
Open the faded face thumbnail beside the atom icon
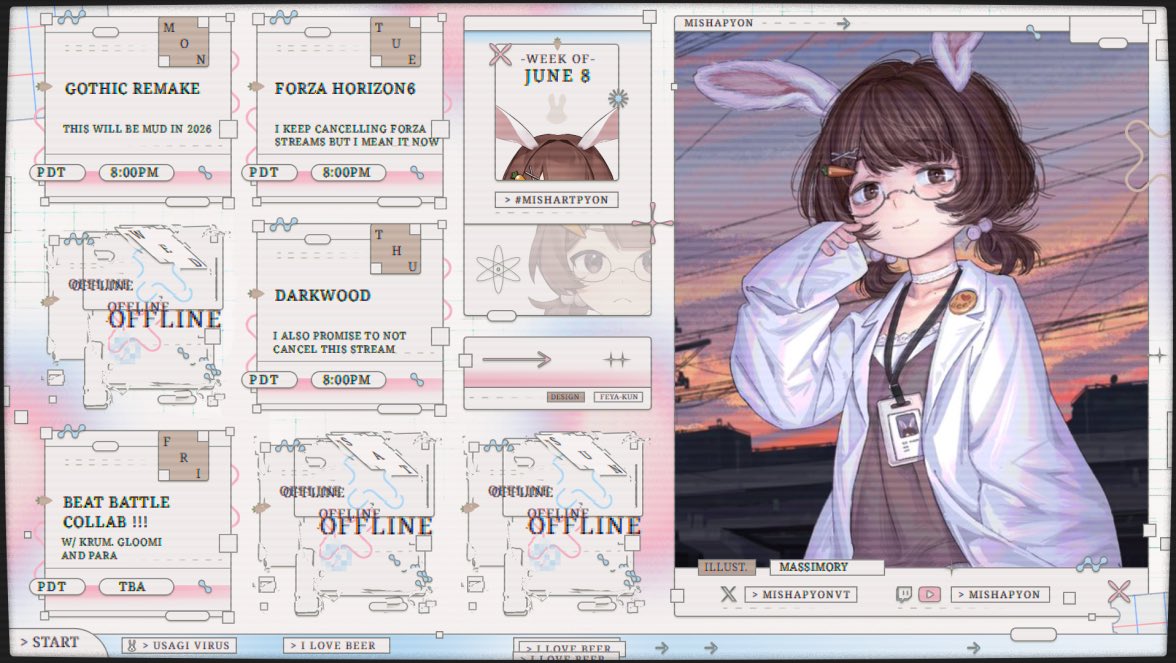[x=589, y=268]
